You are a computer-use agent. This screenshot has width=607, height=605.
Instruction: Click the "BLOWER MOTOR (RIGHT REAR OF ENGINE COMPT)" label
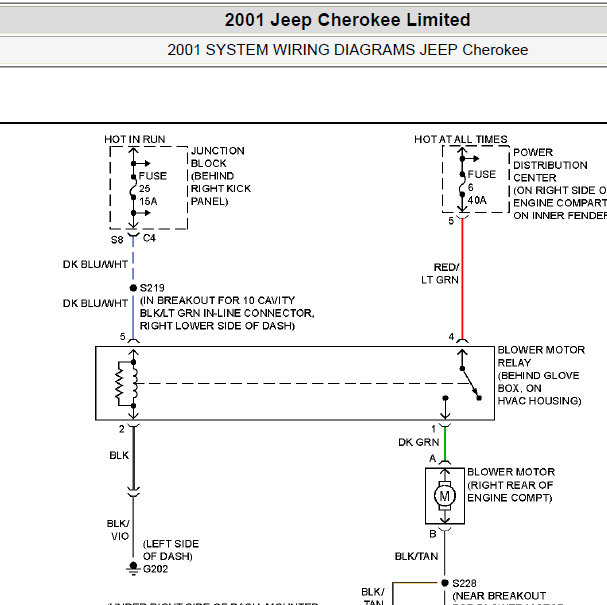pyautogui.click(x=511, y=485)
